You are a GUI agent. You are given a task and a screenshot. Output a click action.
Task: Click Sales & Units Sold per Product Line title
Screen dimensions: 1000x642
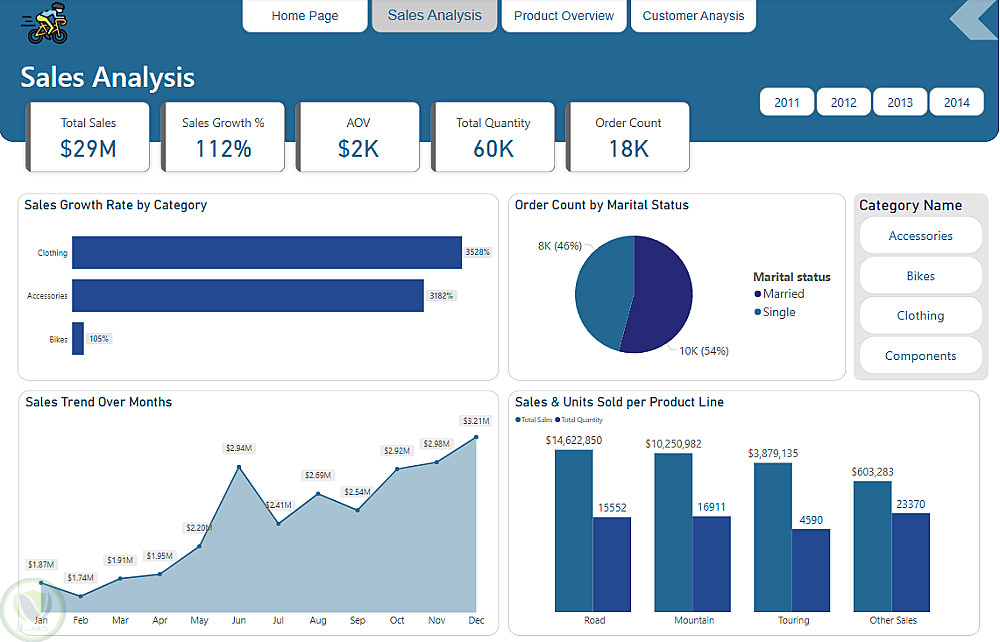coord(619,402)
